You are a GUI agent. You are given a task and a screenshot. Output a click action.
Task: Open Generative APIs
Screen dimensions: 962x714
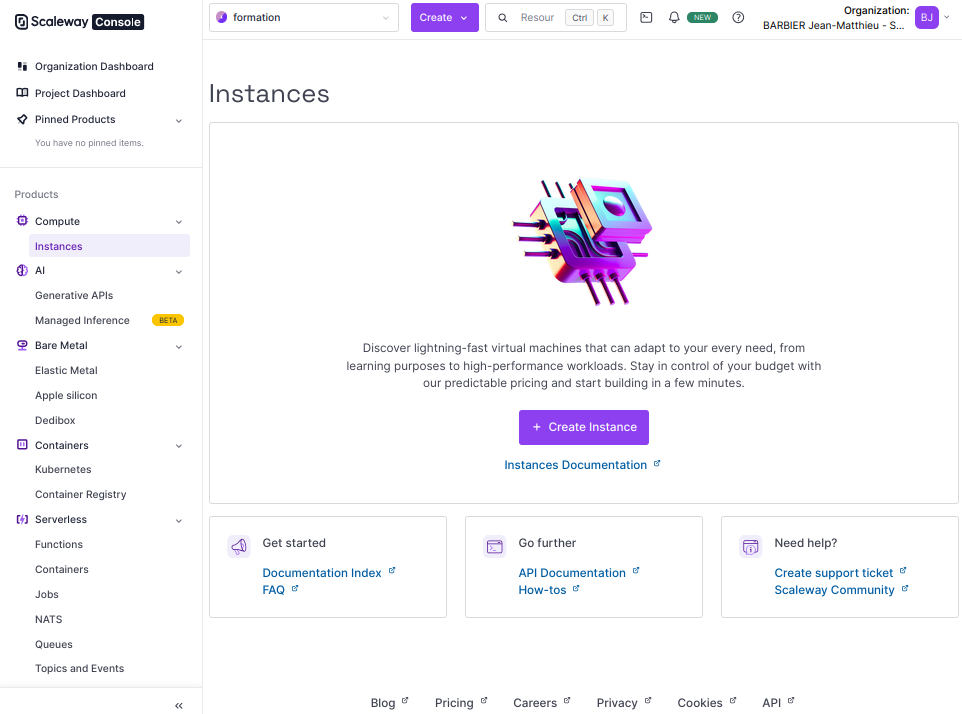pyautogui.click(x=74, y=295)
